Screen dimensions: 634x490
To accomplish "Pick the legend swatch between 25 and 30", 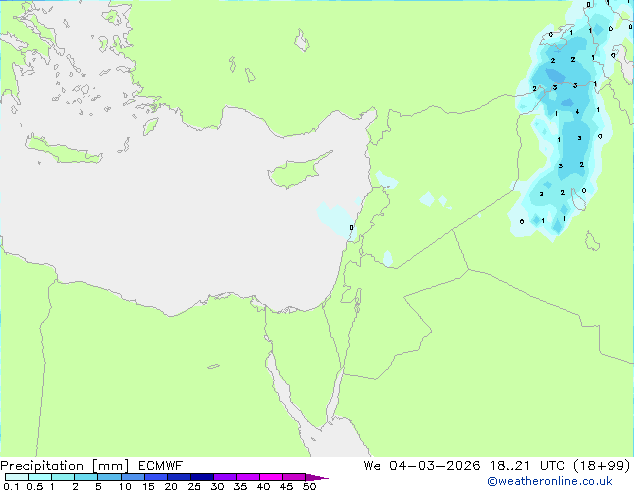I will (201, 477).
